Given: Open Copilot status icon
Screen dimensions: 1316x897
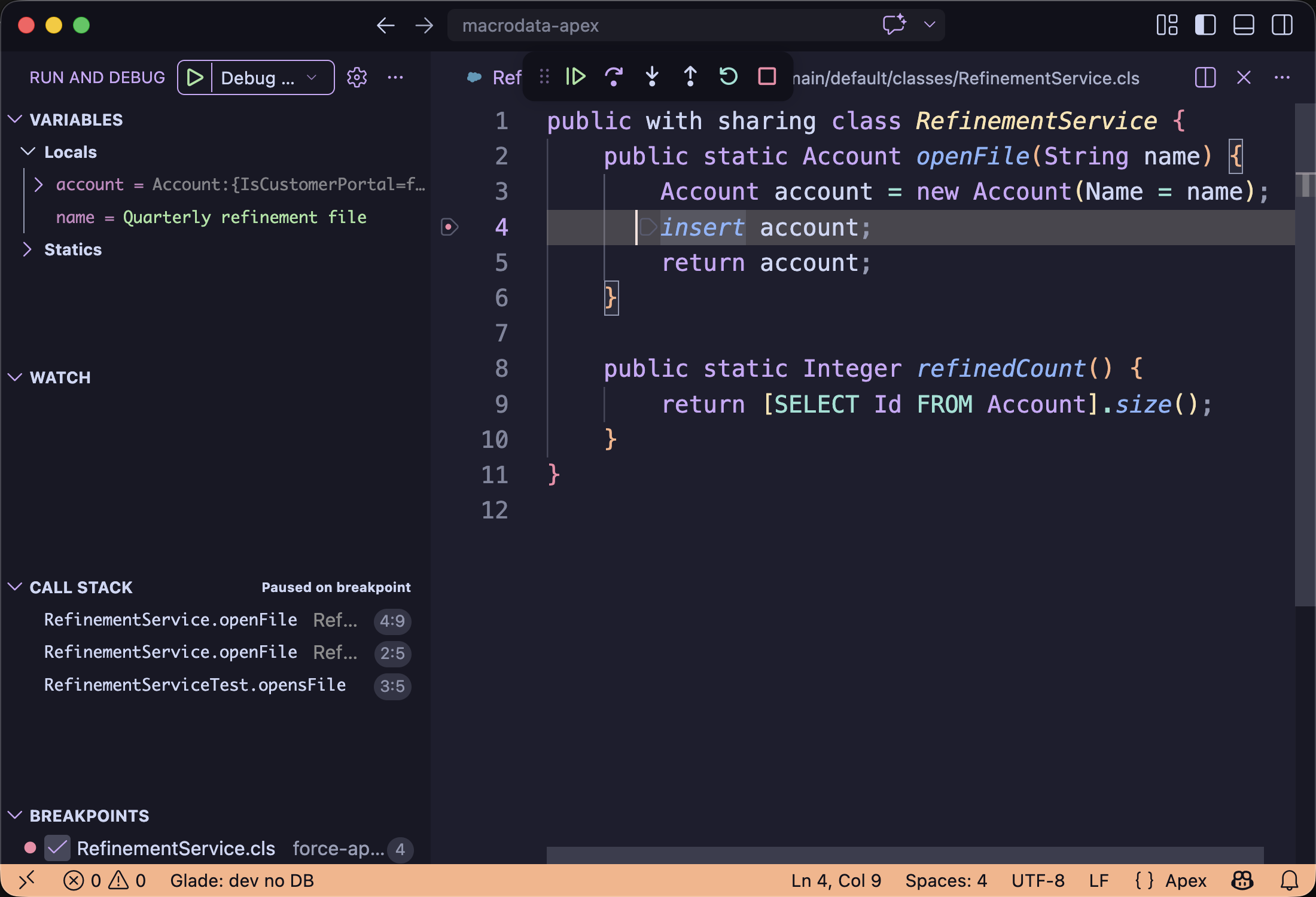Looking at the screenshot, I should [x=1242, y=880].
